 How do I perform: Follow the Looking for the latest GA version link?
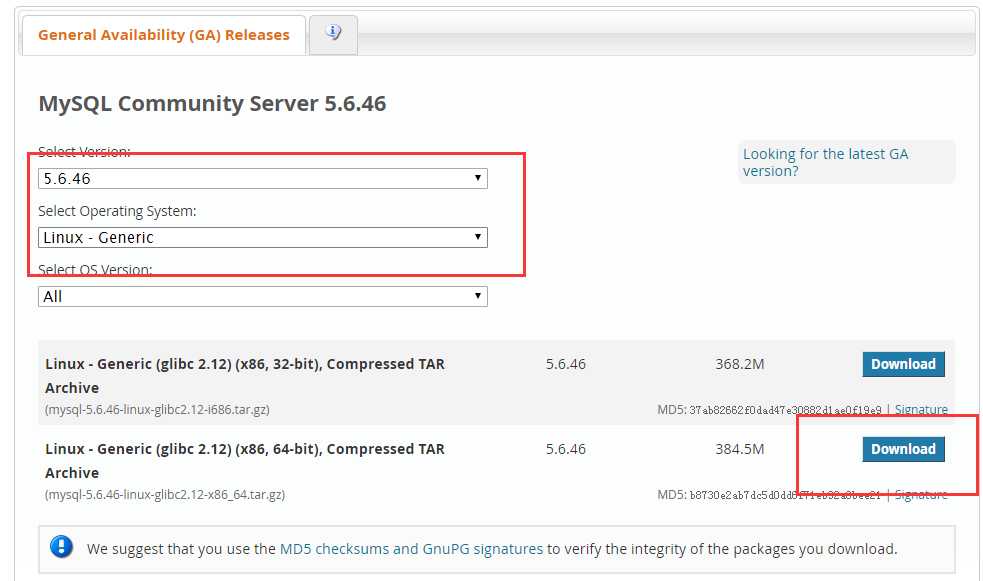pos(826,162)
